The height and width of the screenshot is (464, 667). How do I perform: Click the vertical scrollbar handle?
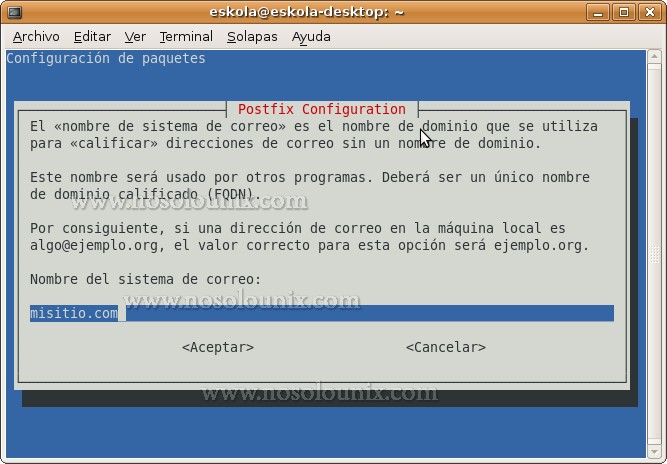[654, 254]
